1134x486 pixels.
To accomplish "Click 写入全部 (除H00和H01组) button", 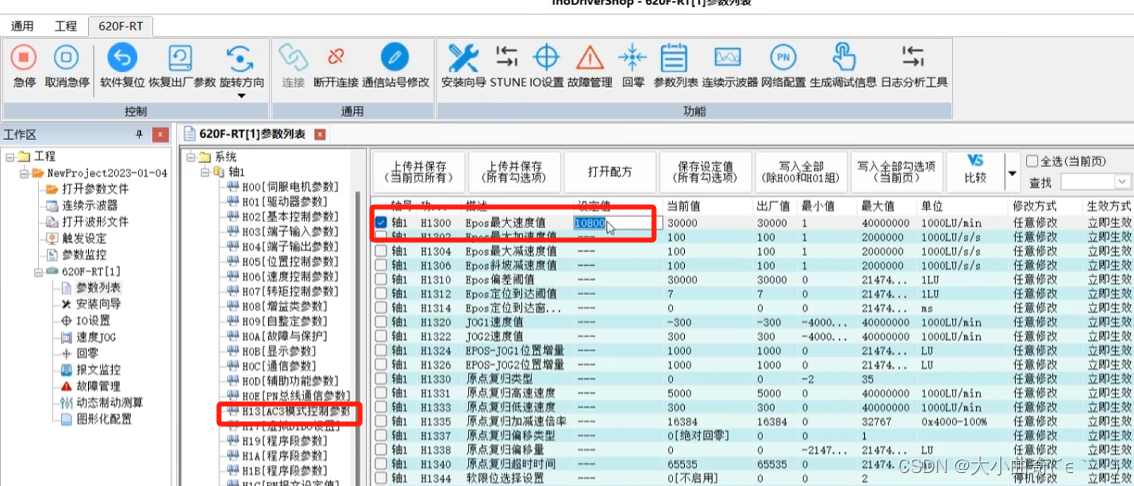I will [801, 172].
